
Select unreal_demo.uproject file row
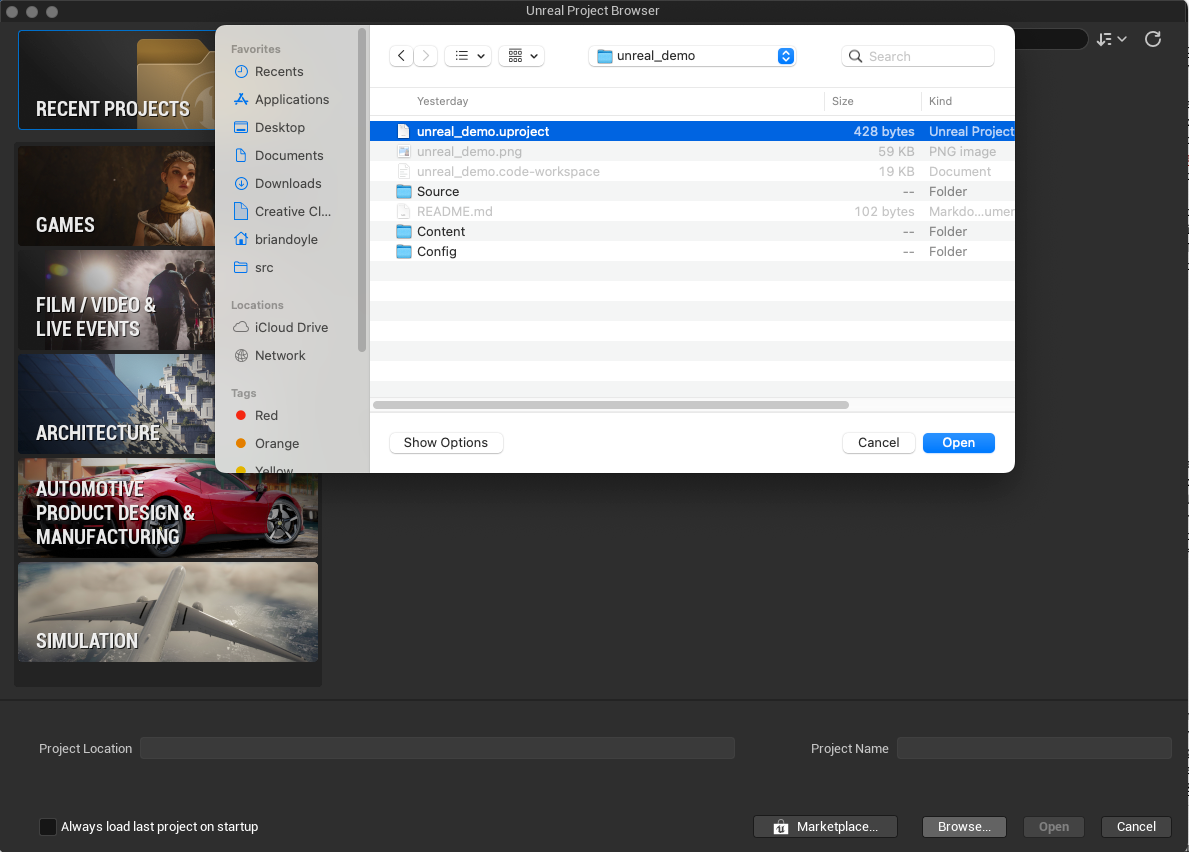point(692,131)
